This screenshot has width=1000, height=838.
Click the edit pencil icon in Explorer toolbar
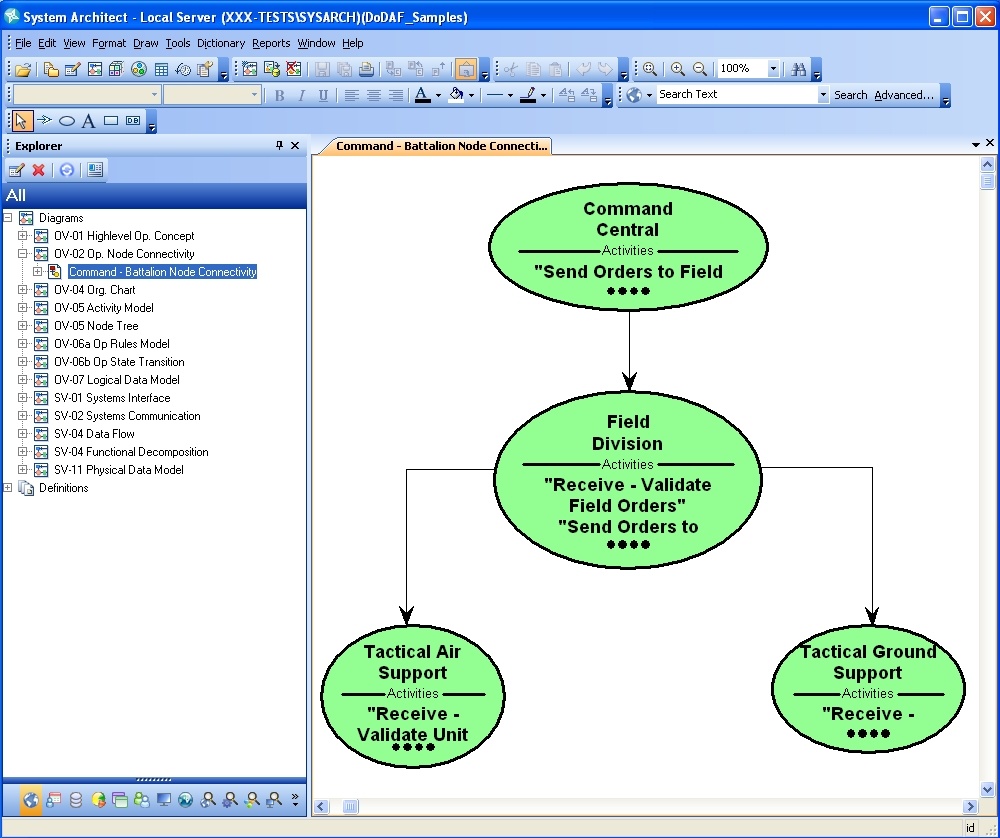point(17,170)
